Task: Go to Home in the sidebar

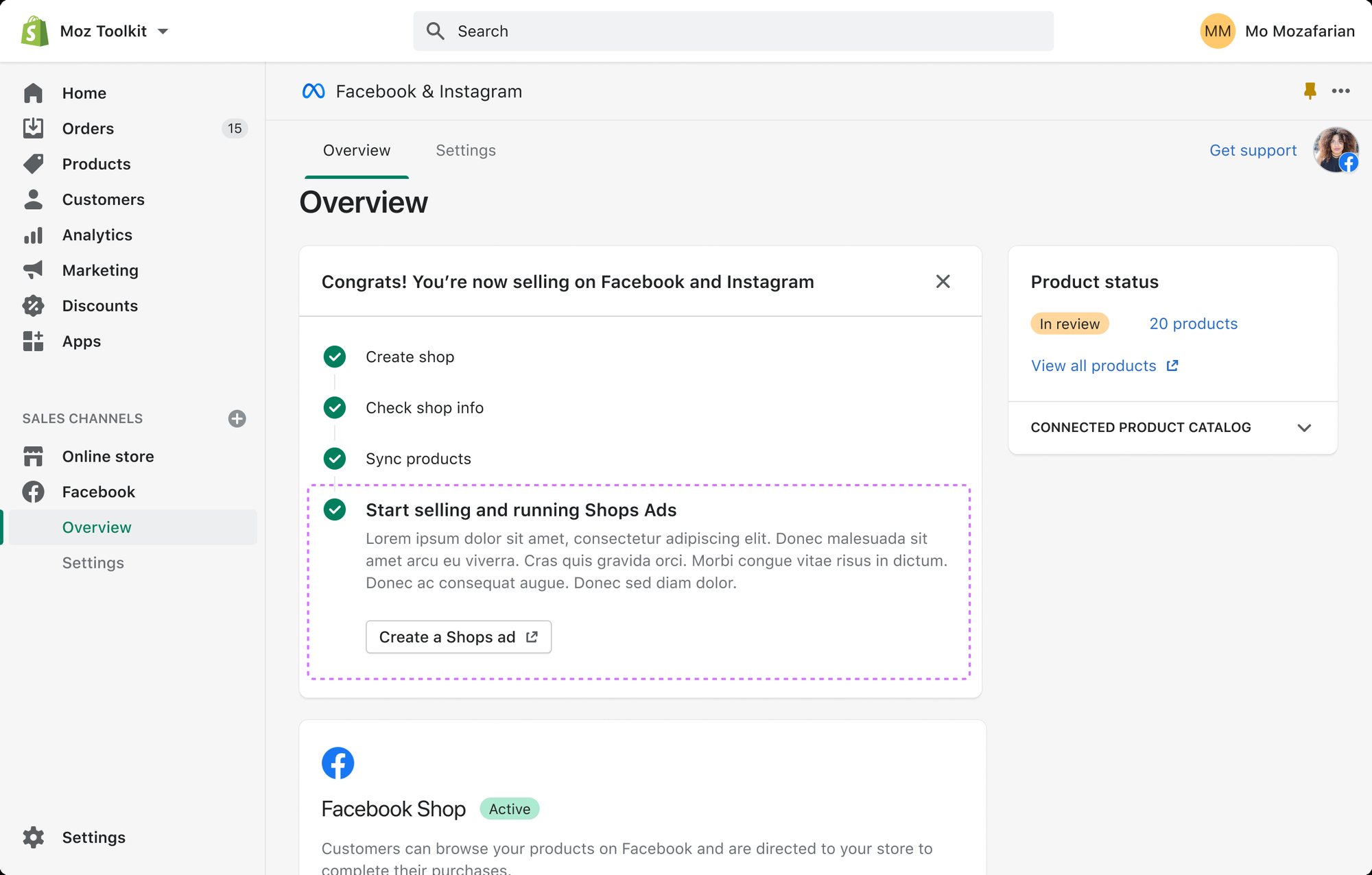Action: coord(84,93)
